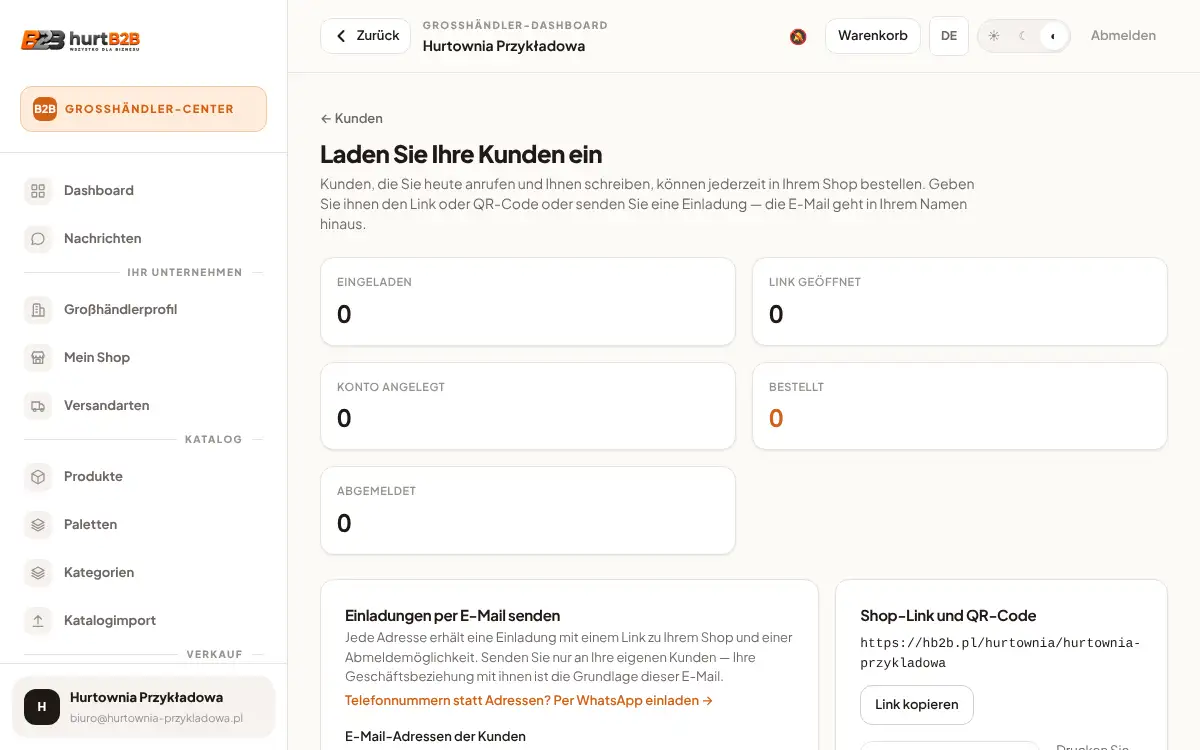Image resolution: width=1200 pixels, height=750 pixels.
Task: Click the Shop-Link und QR-Code heading
Action: point(948,616)
